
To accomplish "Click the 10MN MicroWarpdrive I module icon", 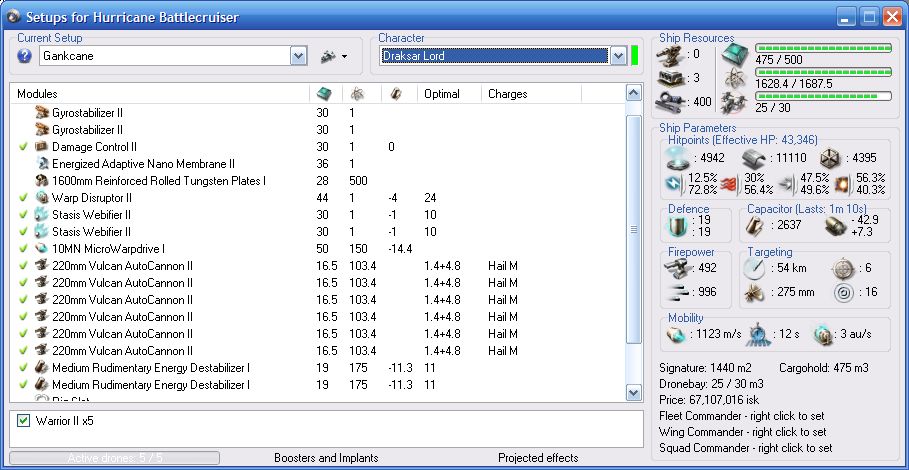I will [41, 249].
